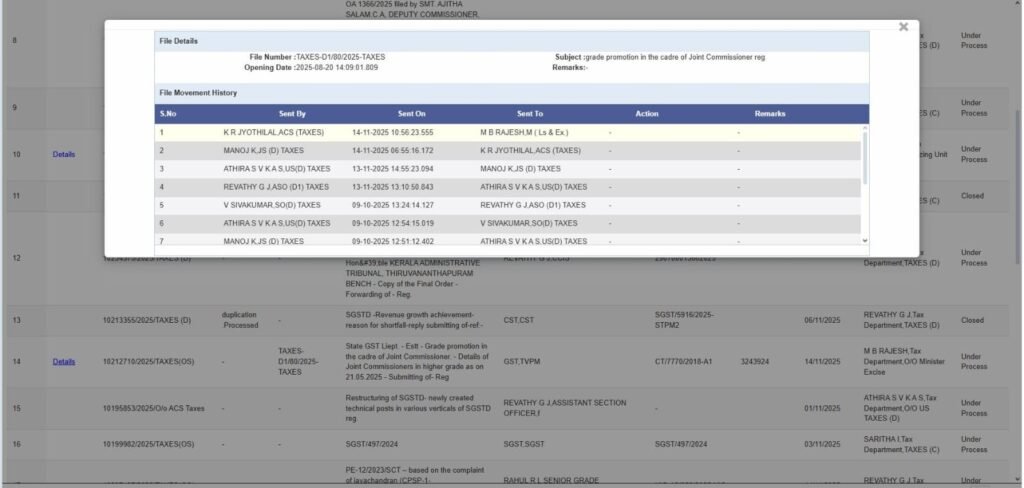The image size is (1024, 488).
Task: Click the File Movement History section header
Action: pos(198,92)
